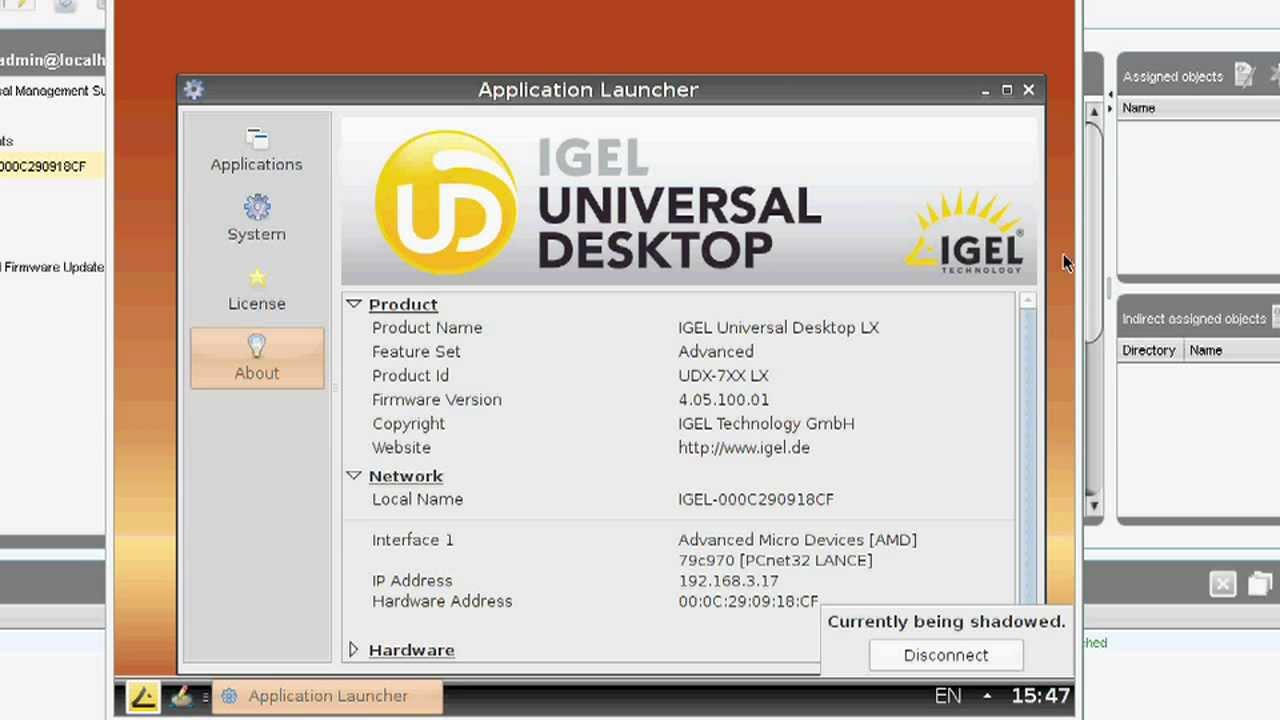Click the copy icon in bottom-right message panel
This screenshot has height=720, width=1280.
[x=1260, y=584]
